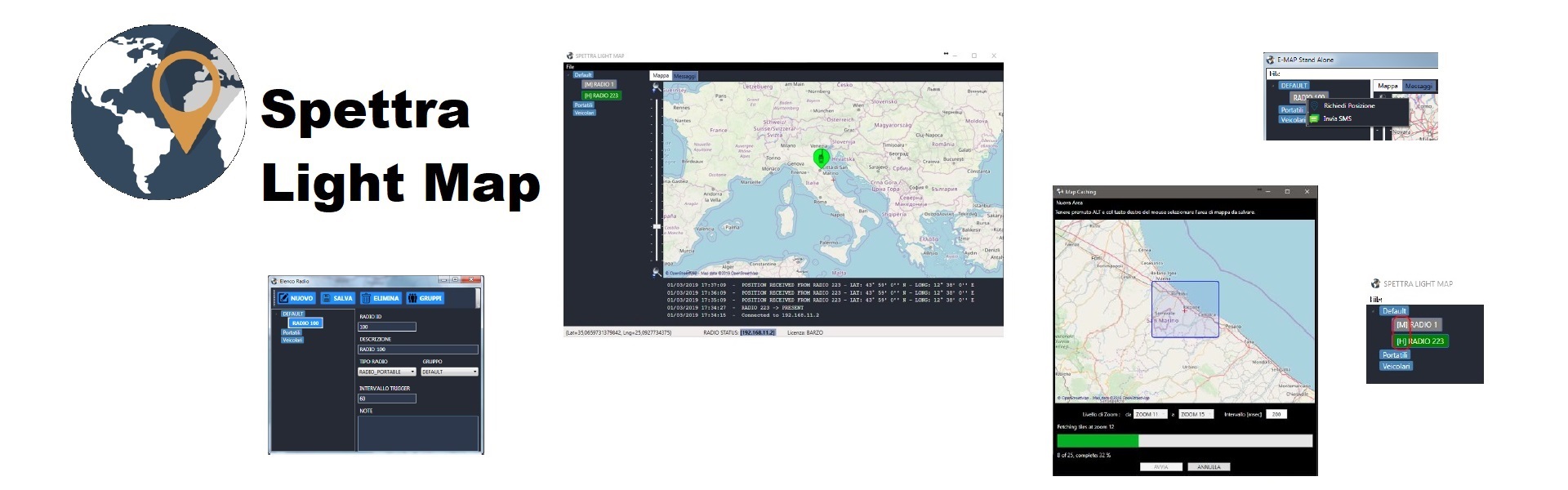Click the Lat/Lng coordinates in status bar
This screenshot has height=490, width=1568.
click(618, 332)
